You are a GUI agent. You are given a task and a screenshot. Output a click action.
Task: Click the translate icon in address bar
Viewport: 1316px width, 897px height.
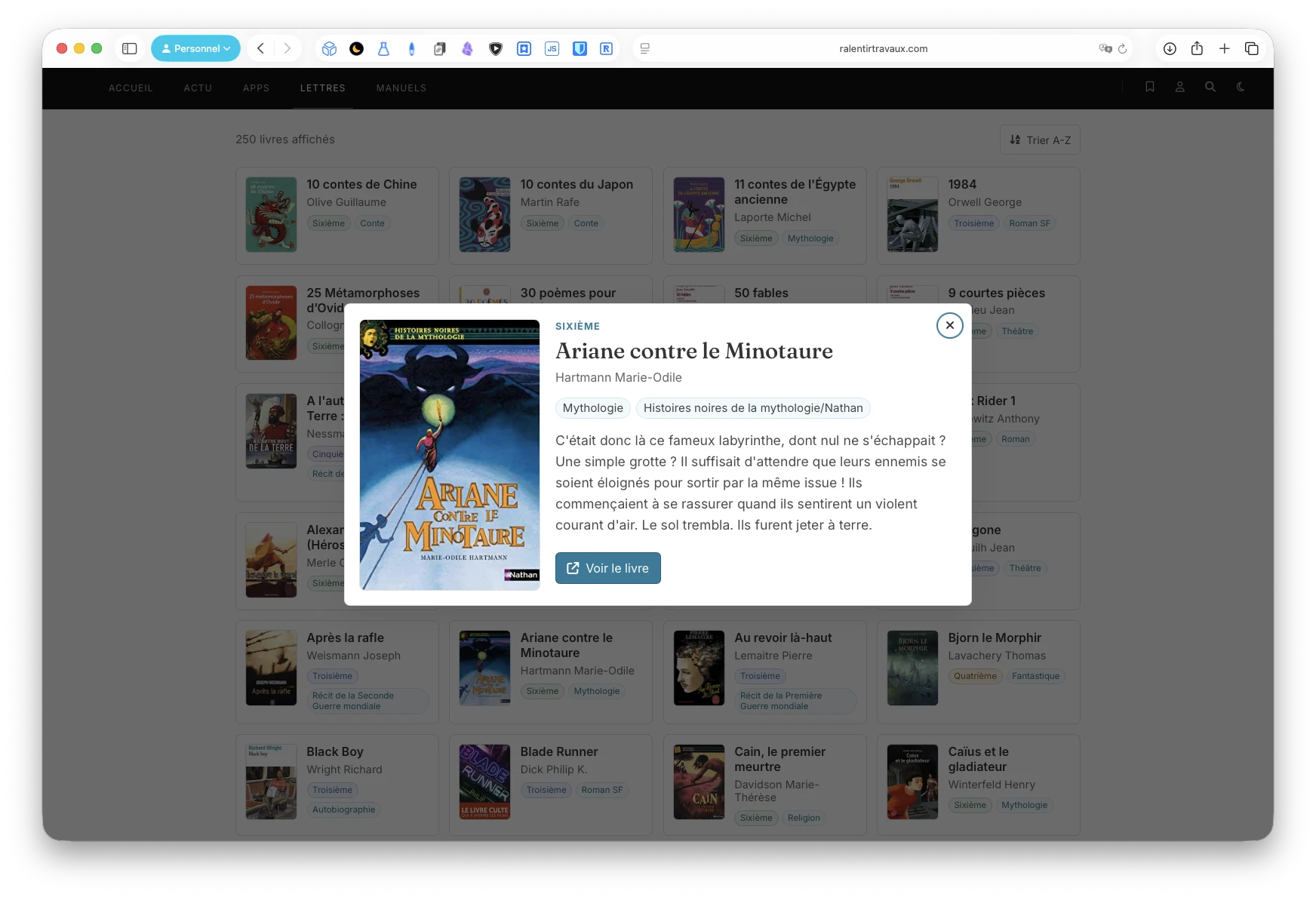click(1105, 48)
